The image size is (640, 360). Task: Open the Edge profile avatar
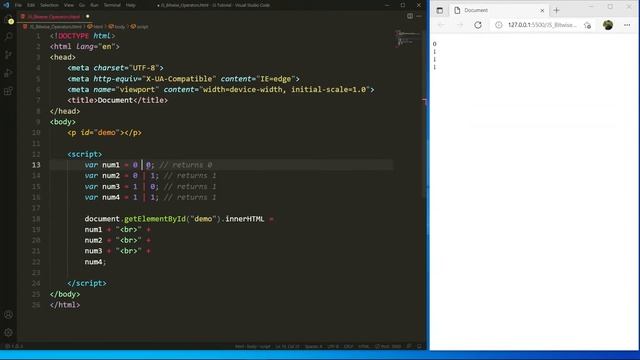[x=608, y=25]
